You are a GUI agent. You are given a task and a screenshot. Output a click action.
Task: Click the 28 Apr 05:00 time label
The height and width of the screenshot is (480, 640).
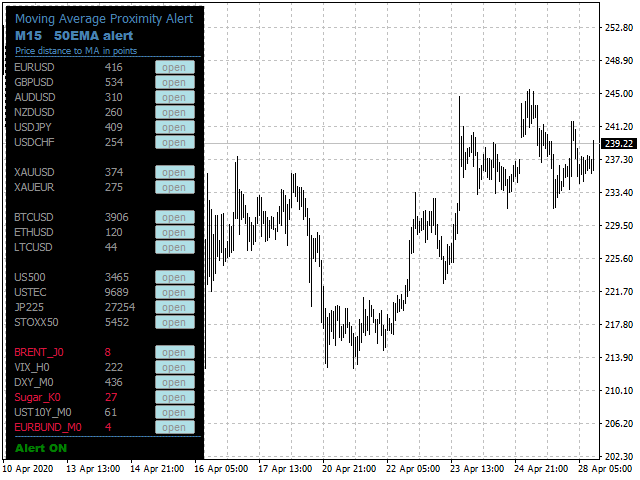tap(606, 469)
